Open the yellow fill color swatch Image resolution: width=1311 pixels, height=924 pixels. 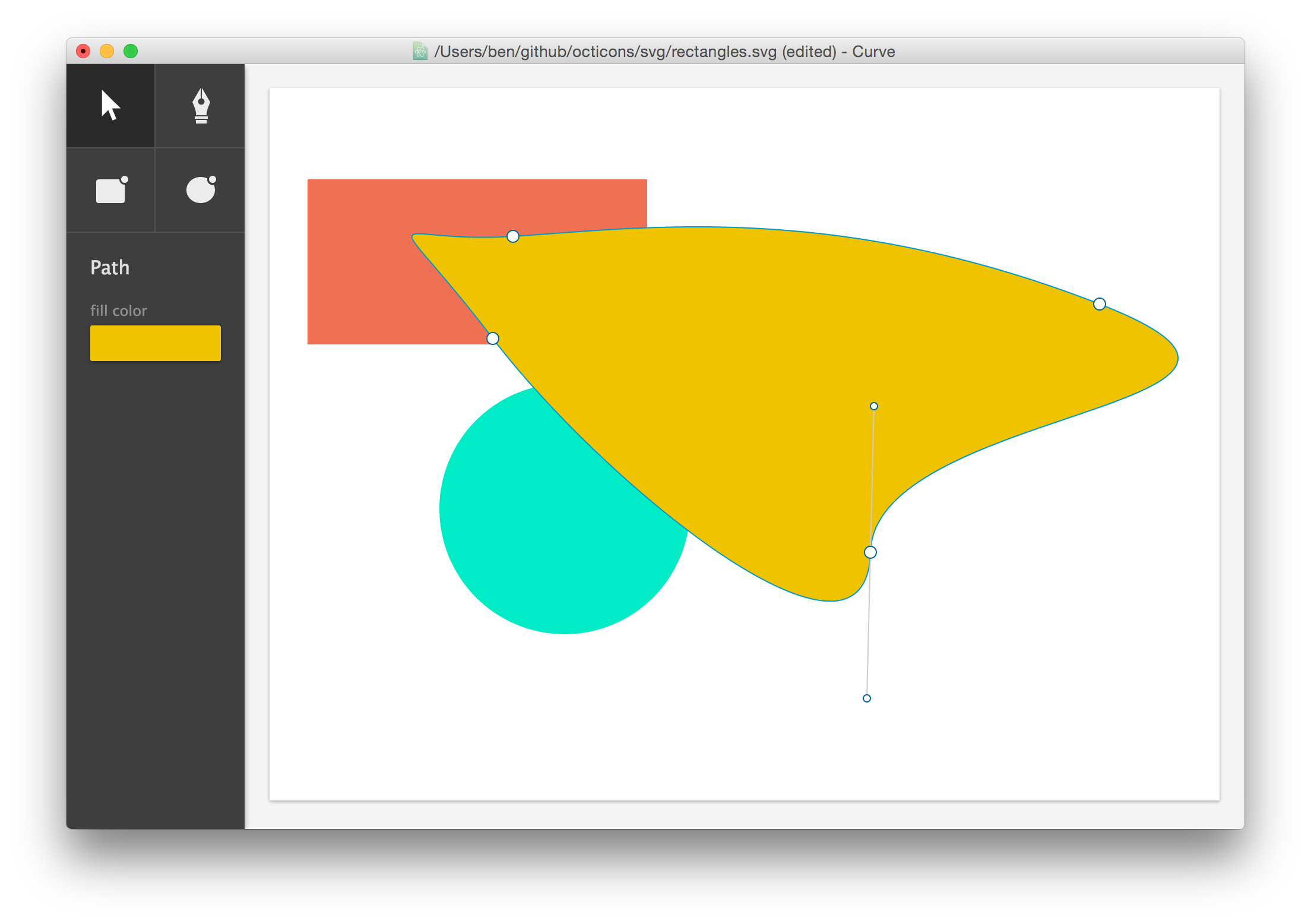coord(155,343)
